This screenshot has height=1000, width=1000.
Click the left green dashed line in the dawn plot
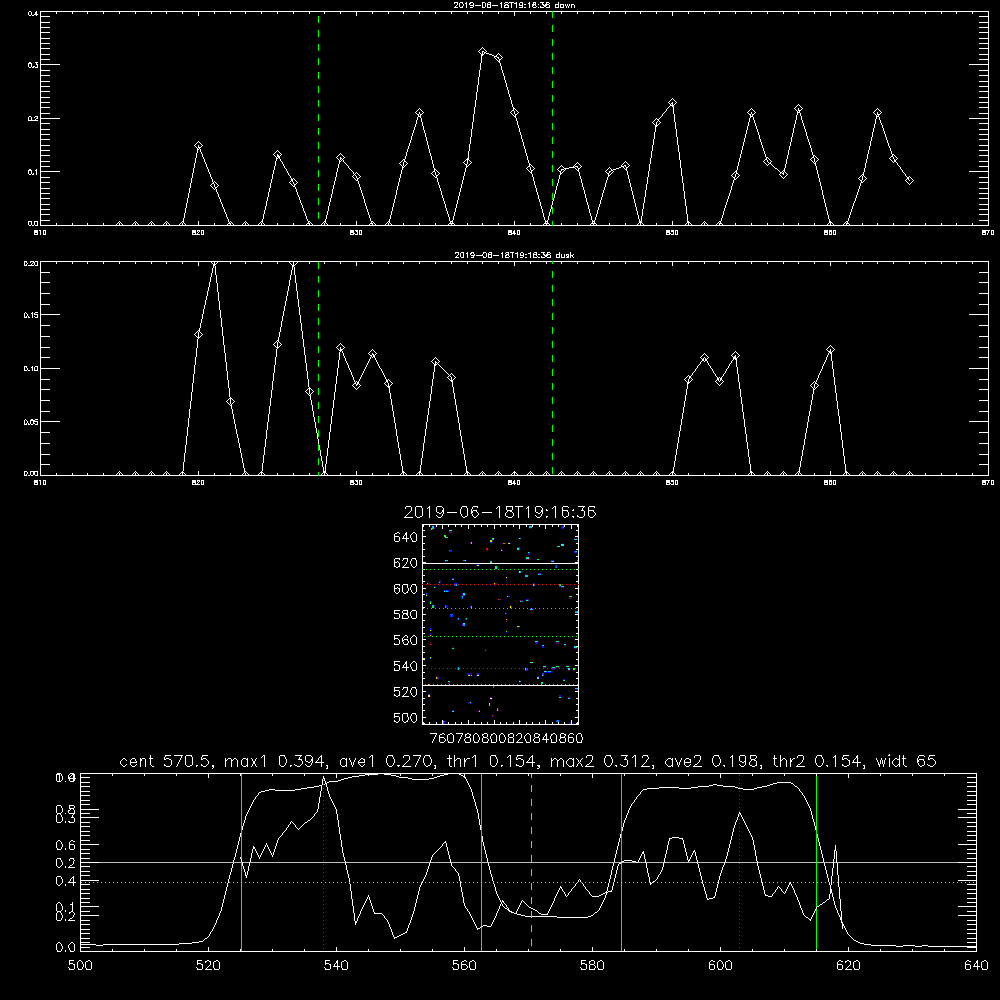[x=318, y=118]
